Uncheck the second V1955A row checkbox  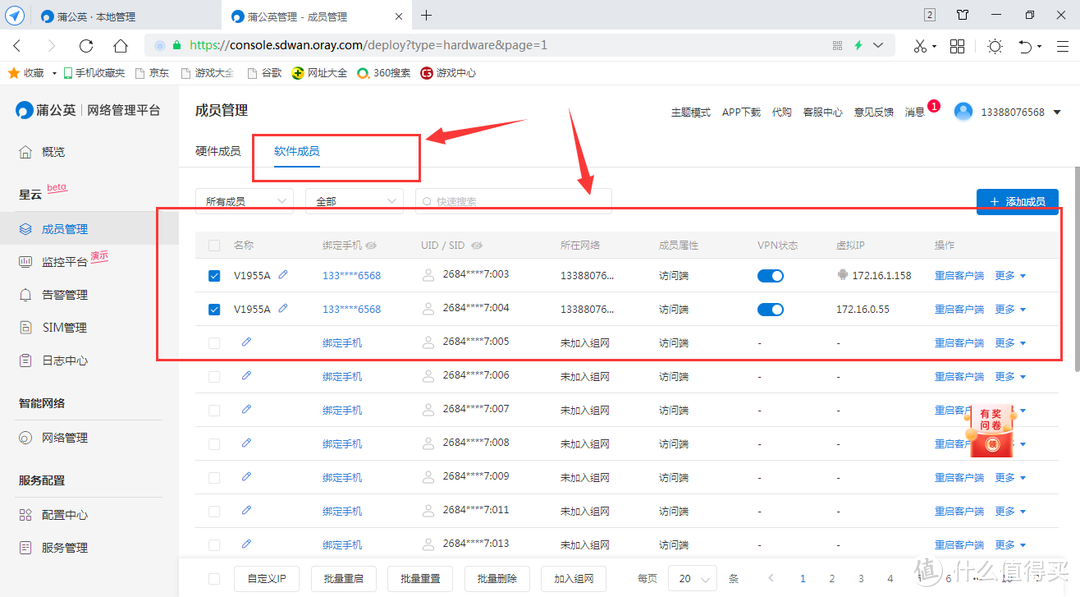[214, 309]
